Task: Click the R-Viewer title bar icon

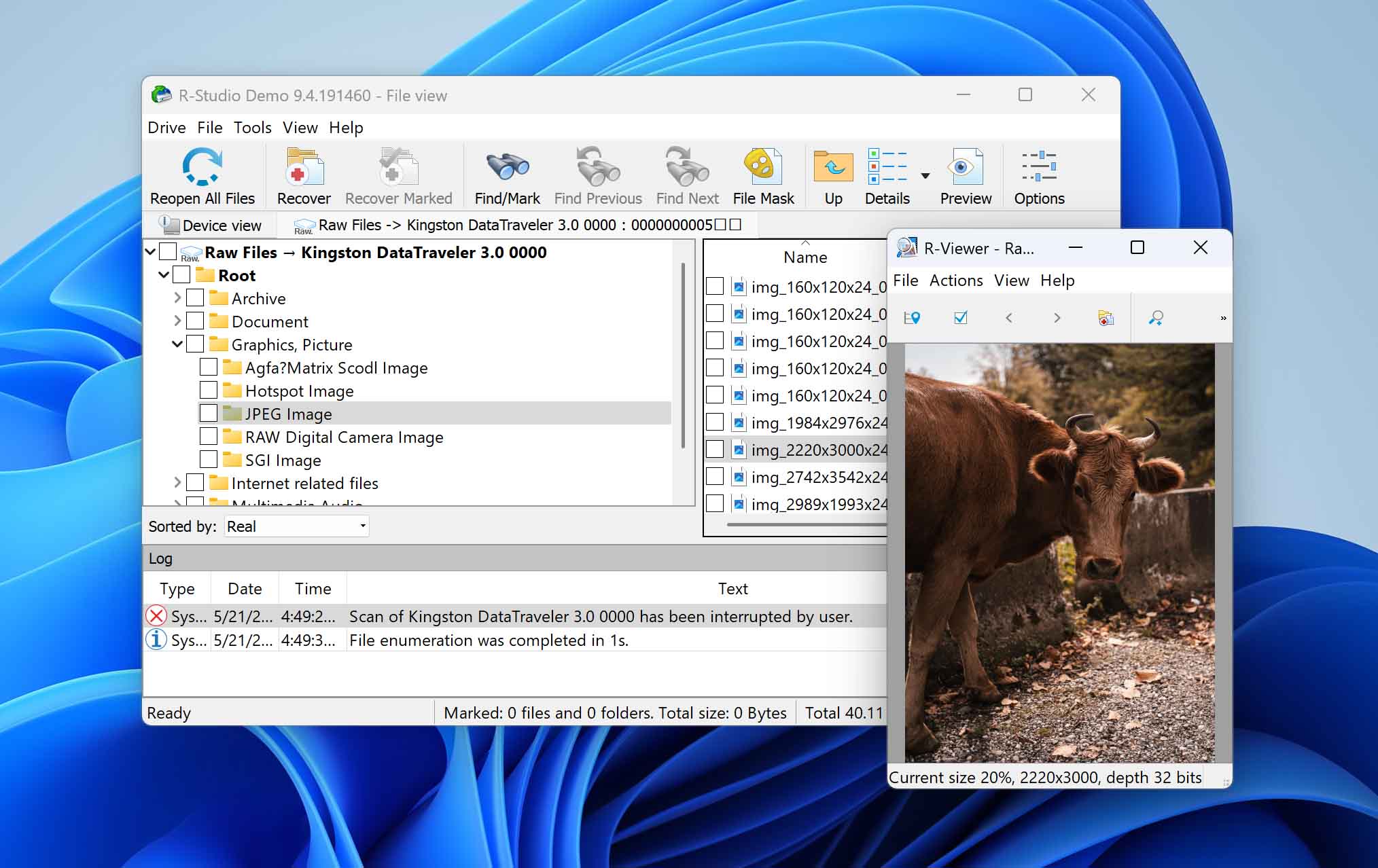Action: pos(906,248)
